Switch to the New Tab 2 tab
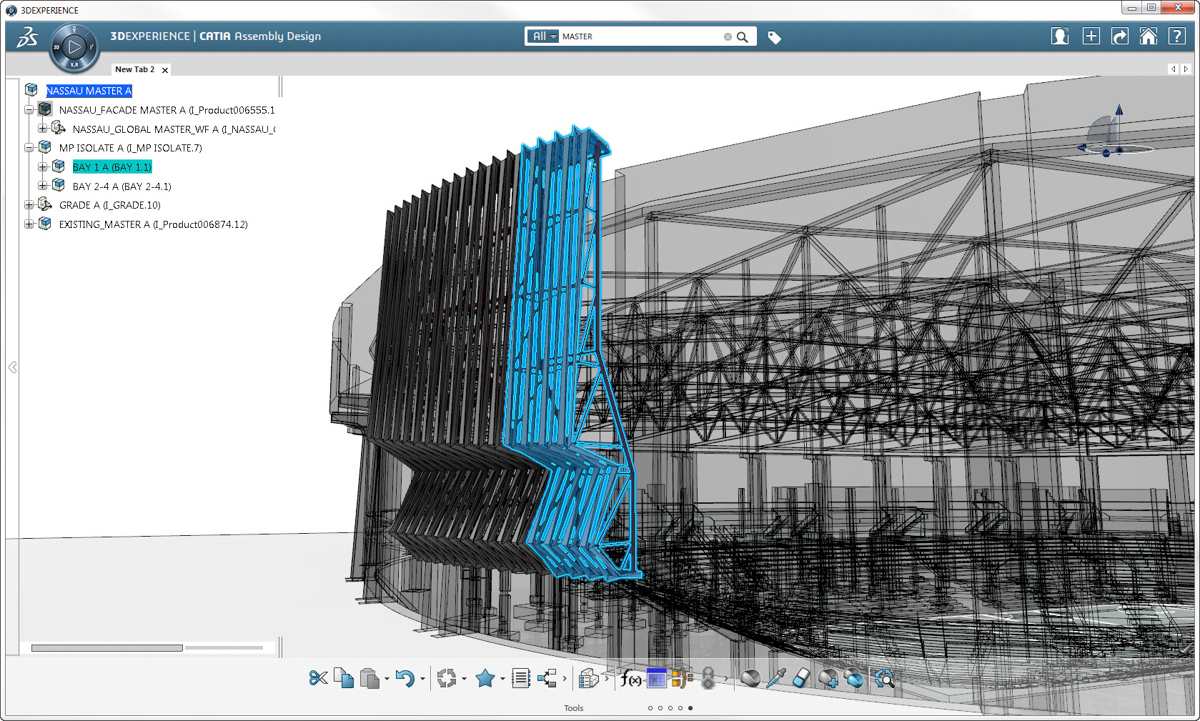This screenshot has width=1200, height=721. [x=135, y=70]
